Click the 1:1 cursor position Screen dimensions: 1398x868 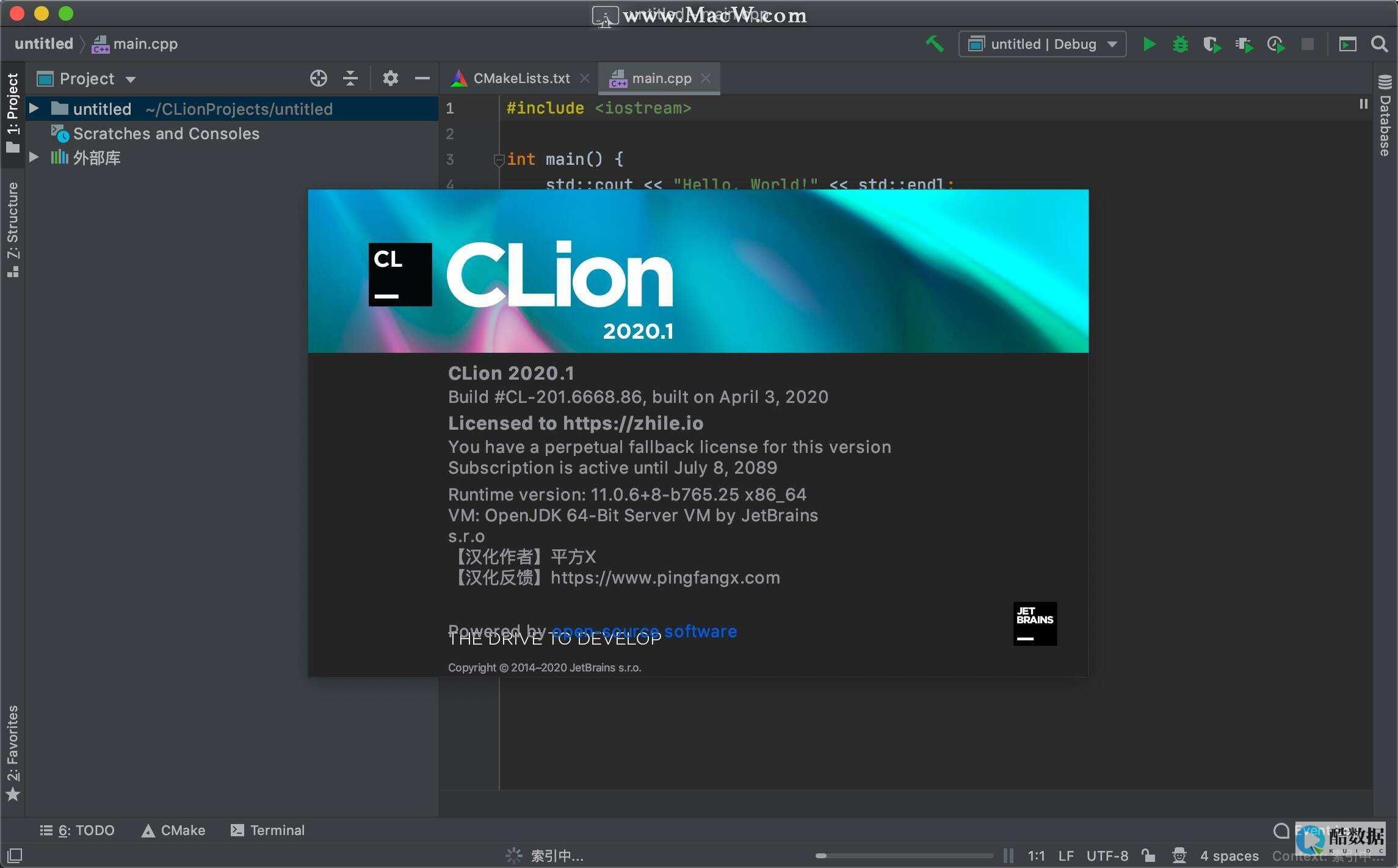coord(1036,856)
